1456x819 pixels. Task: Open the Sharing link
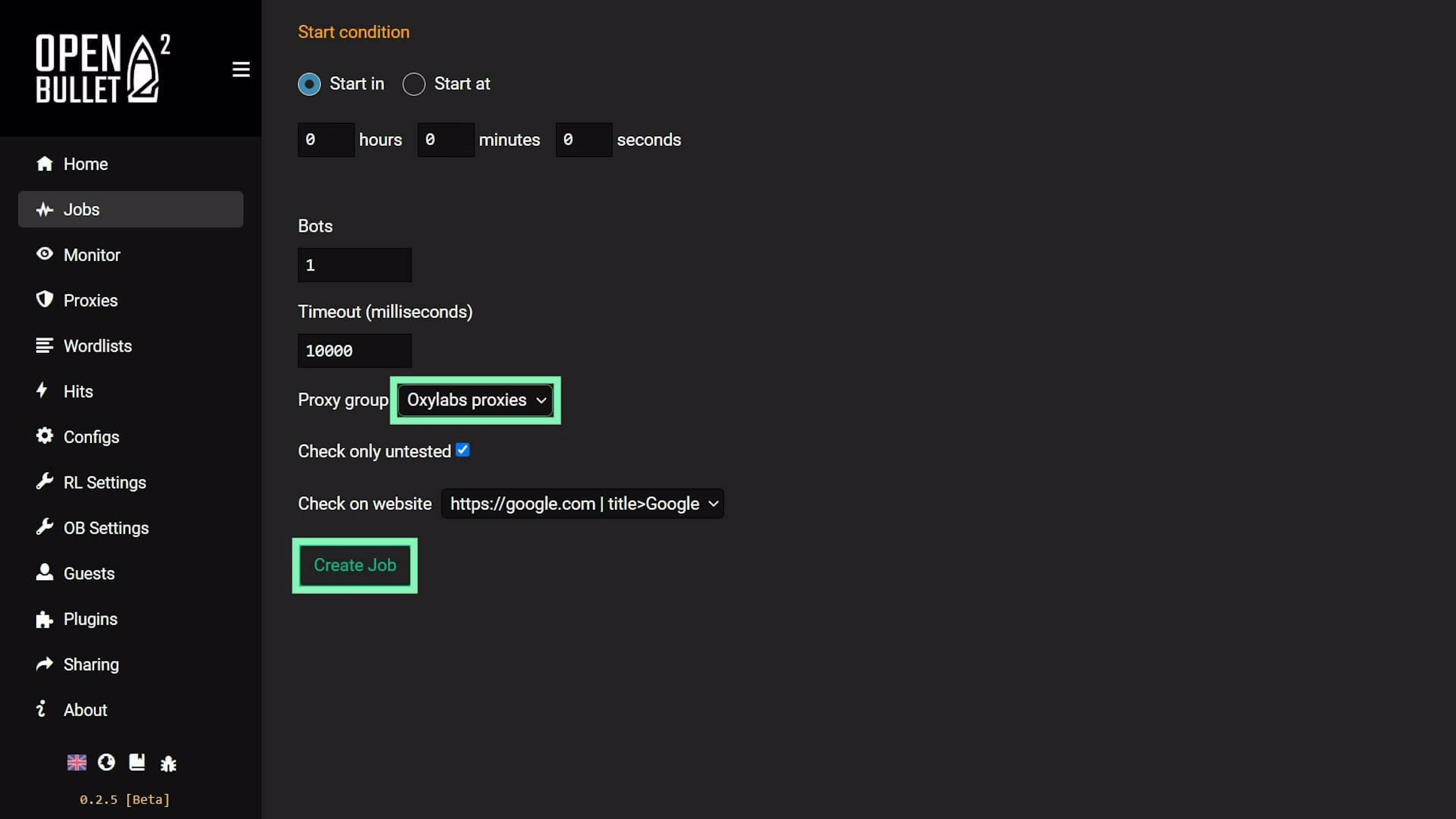(130, 664)
